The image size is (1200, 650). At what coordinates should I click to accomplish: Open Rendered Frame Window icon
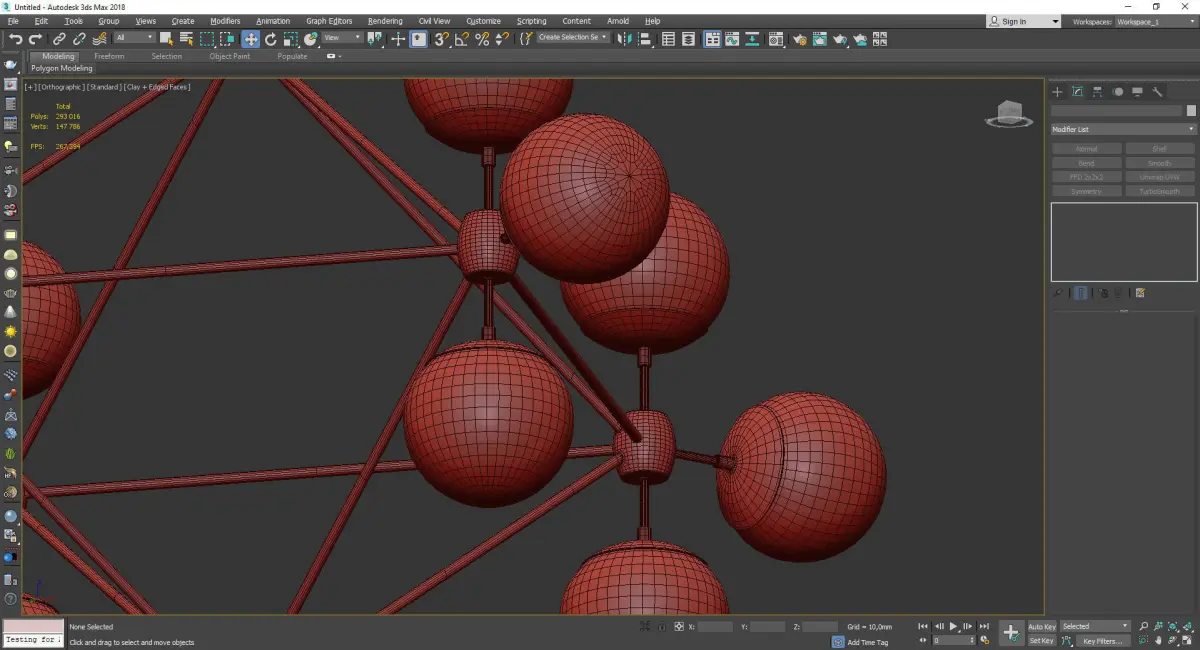pyautogui.click(x=819, y=39)
